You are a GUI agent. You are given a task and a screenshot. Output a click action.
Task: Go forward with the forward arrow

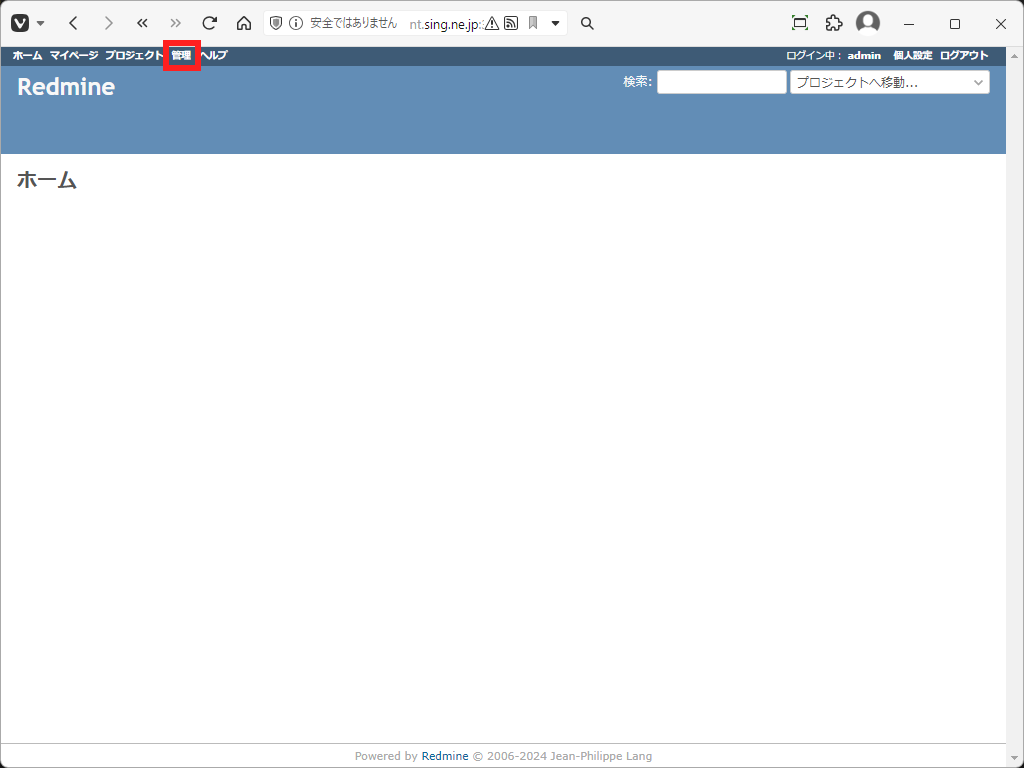108,24
